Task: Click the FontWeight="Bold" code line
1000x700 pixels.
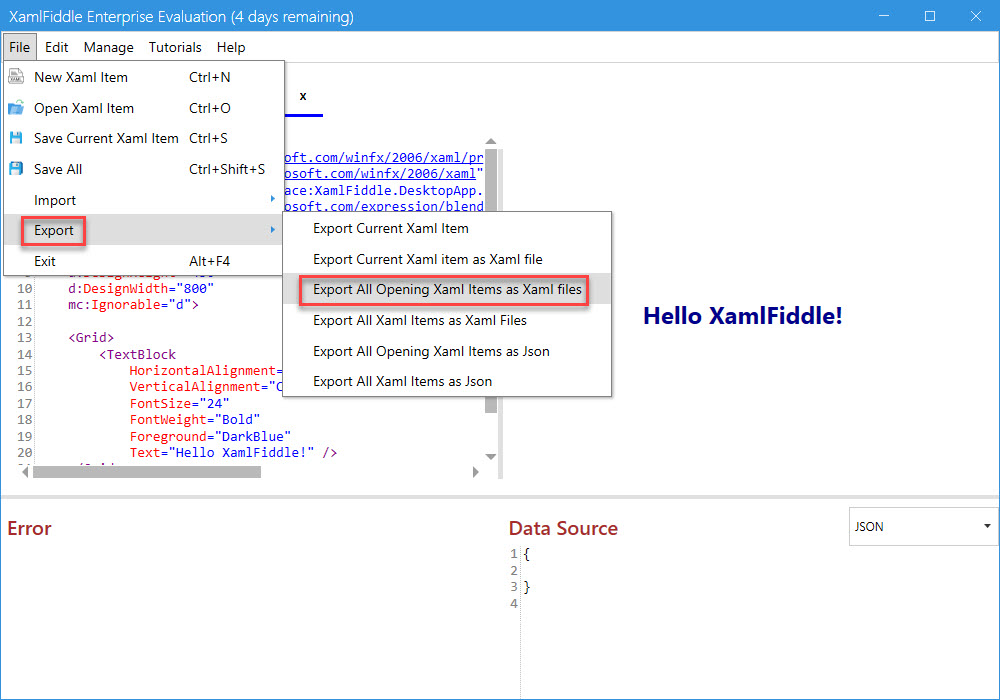Action: (x=195, y=419)
